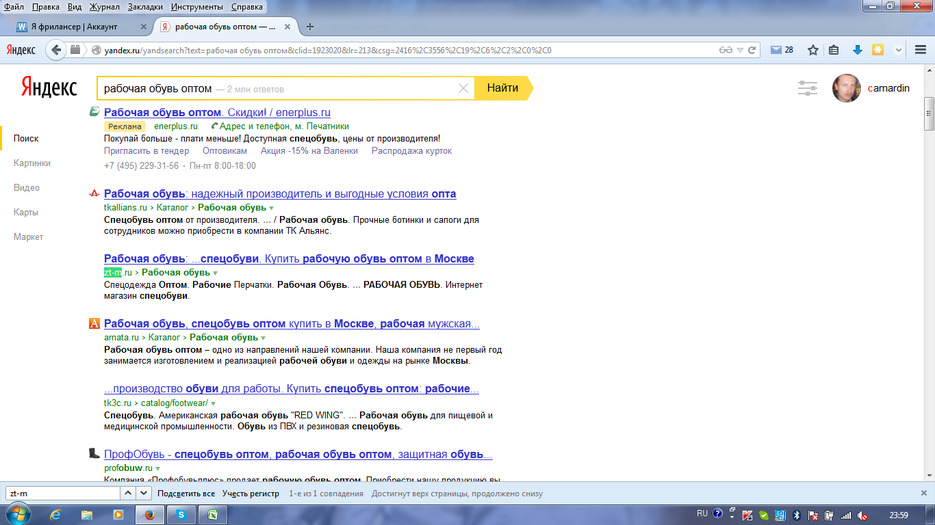
Task: Click the yellow extension icon in toolbar
Action: click(878, 50)
